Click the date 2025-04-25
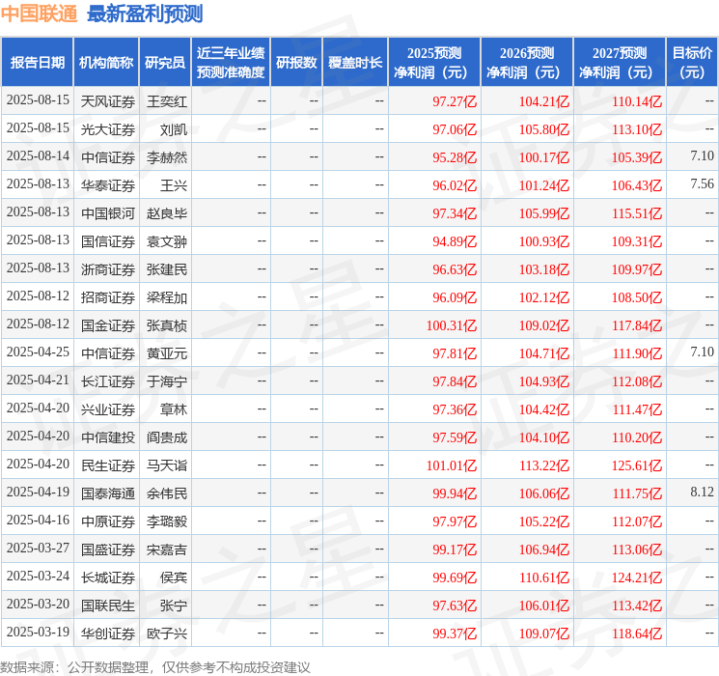719x676 pixels. click(x=38, y=352)
